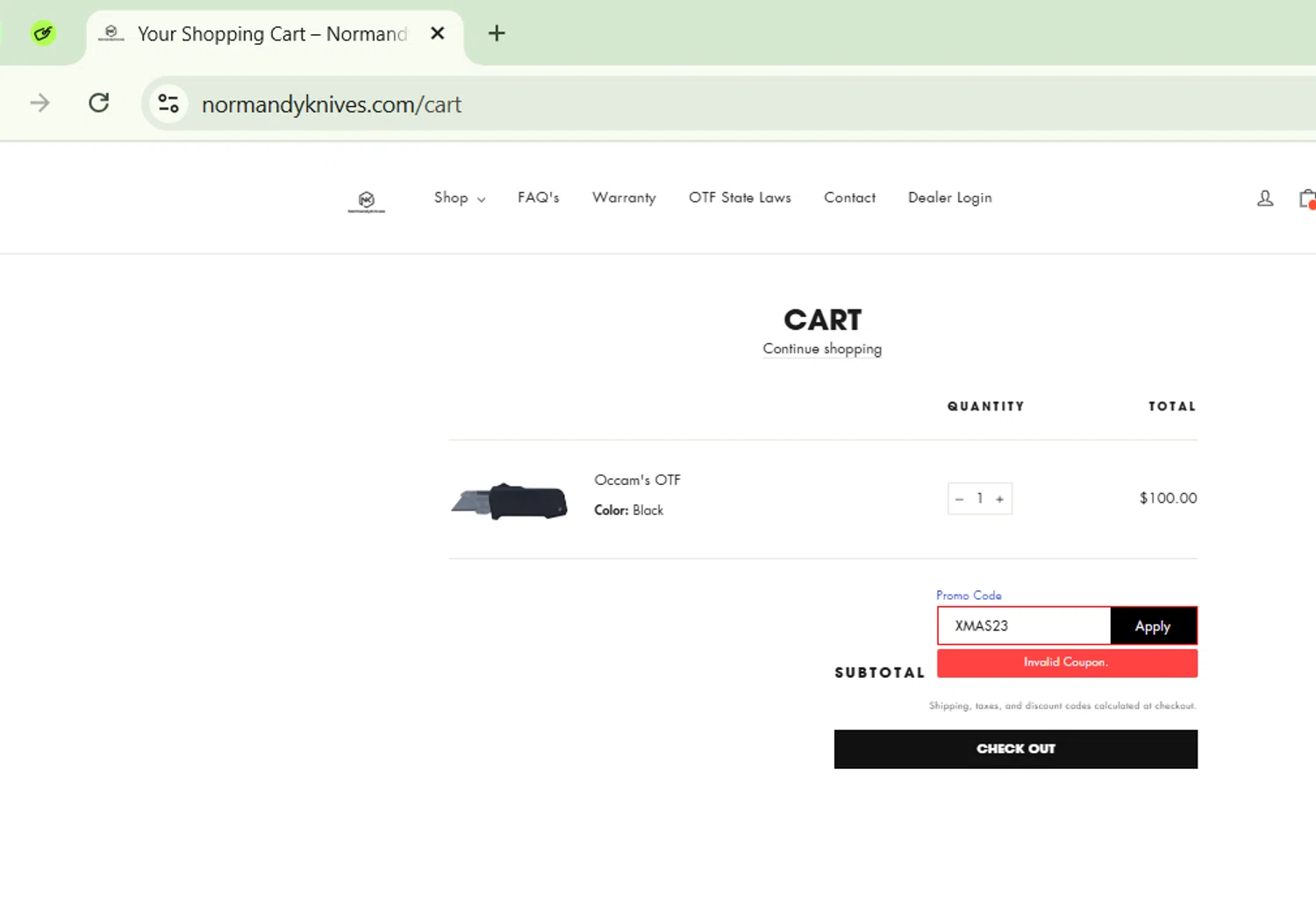This screenshot has width=1316, height=912.
Task: Navigate to Contact page
Action: point(849,198)
